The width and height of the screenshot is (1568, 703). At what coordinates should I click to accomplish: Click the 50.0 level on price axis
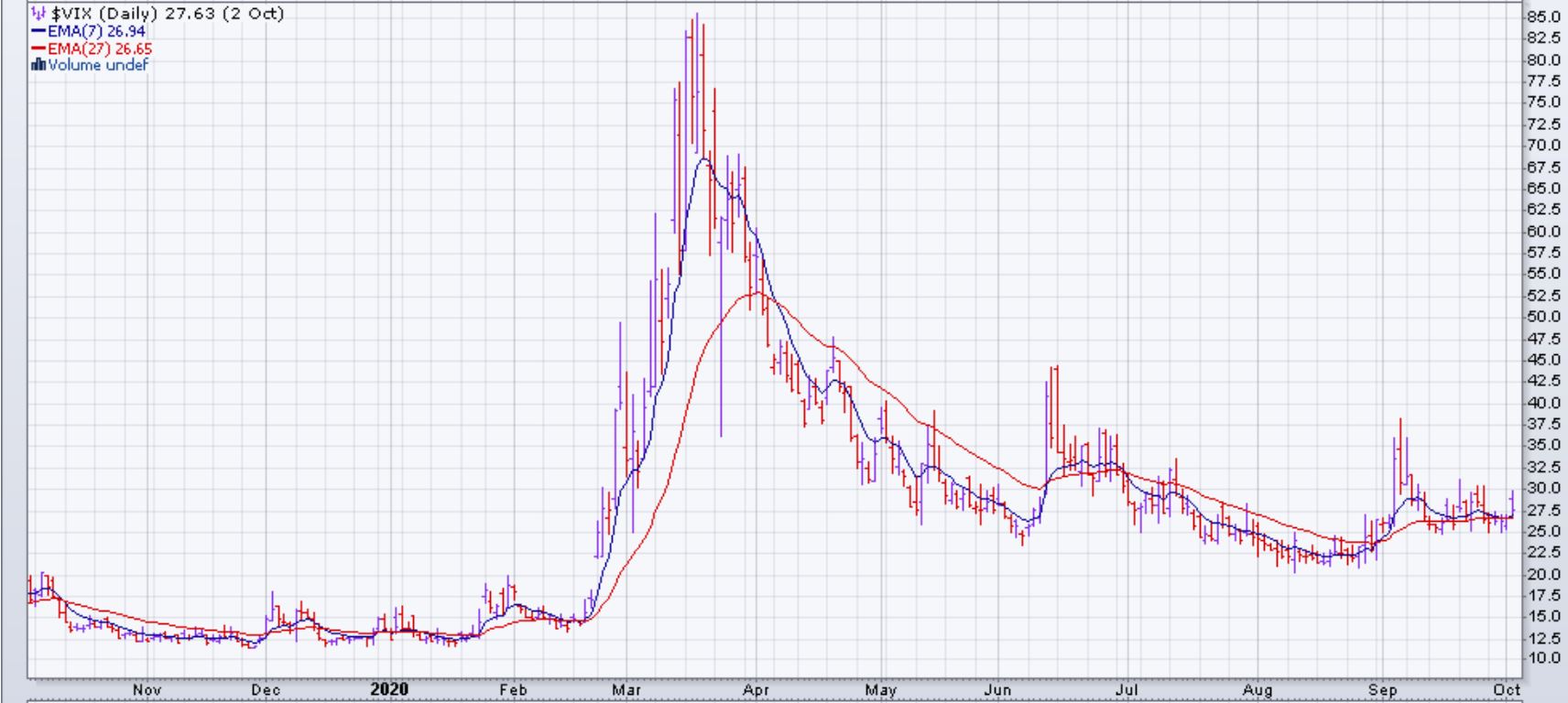[x=1542, y=317]
